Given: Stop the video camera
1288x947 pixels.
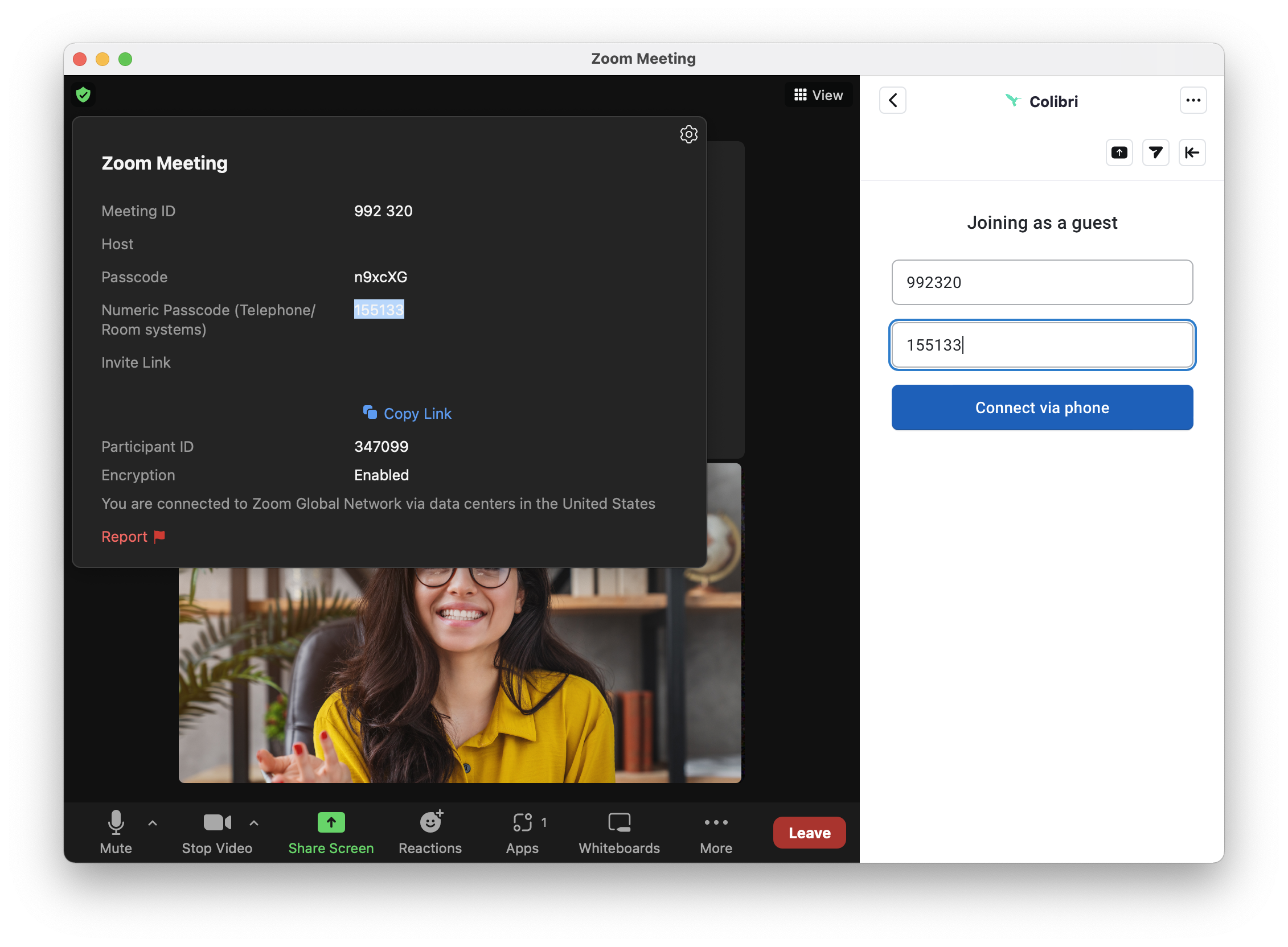Looking at the screenshot, I should coord(218,833).
